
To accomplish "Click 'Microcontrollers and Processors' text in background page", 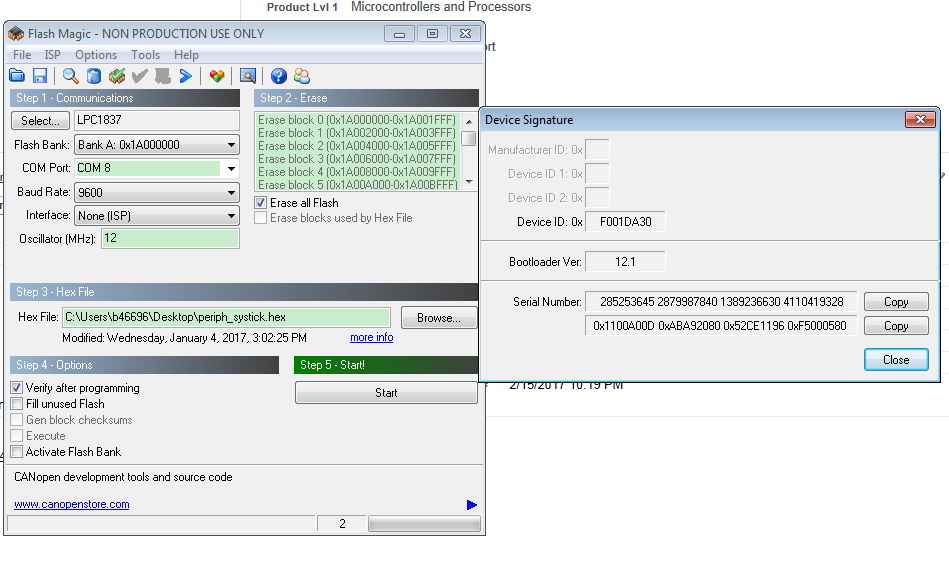I will pyautogui.click(x=441, y=7).
